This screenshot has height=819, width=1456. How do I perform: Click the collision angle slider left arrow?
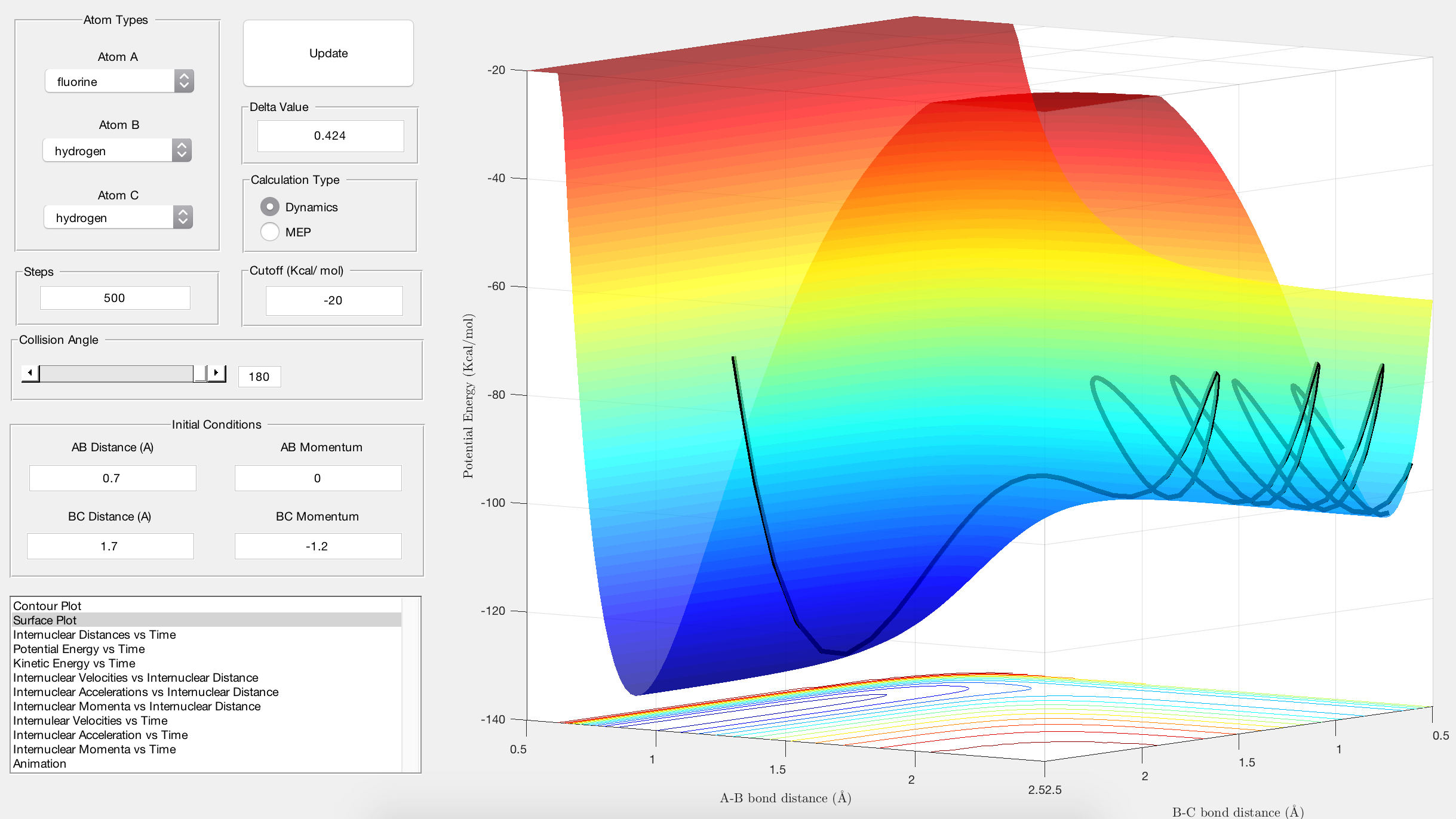(x=30, y=373)
